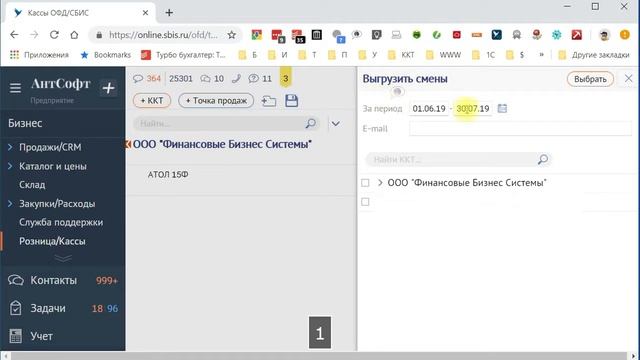This screenshot has width=640, height=360.
Task: Click the save diskette icon
Action: (291, 101)
